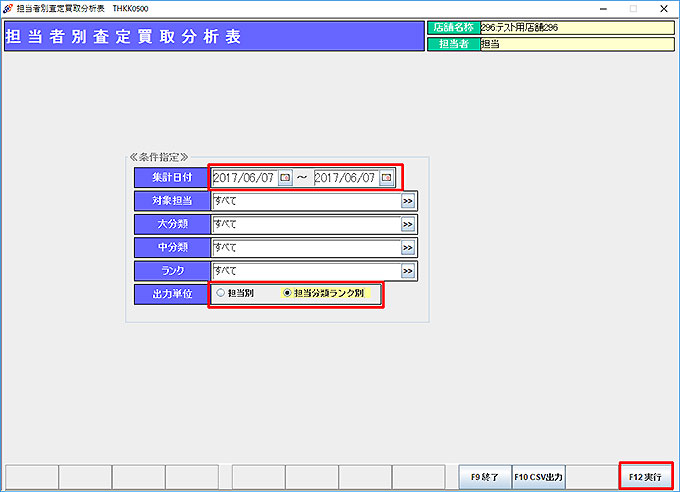Click the 集計日付 label
This screenshot has height=492, width=680.
tap(172, 177)
